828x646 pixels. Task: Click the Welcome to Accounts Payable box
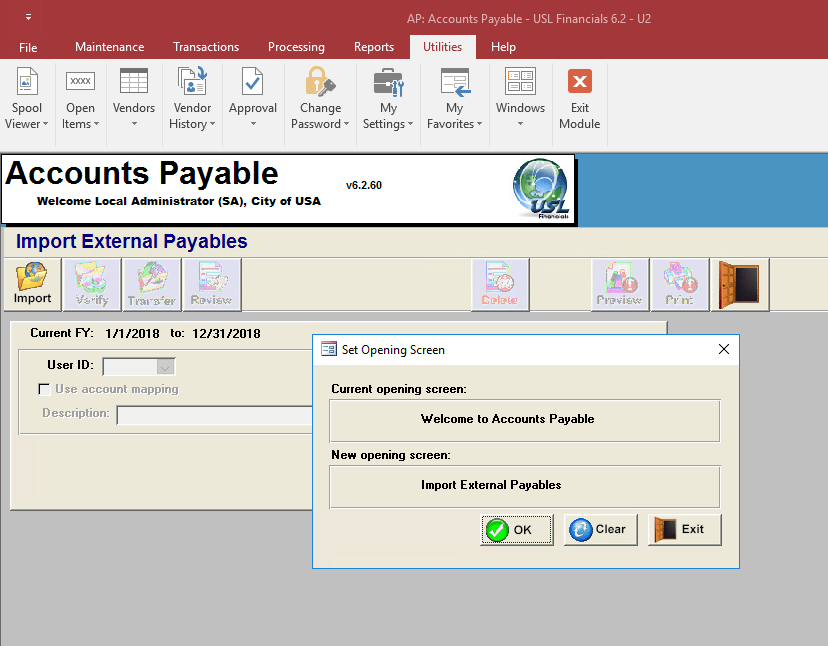[524, 420]
